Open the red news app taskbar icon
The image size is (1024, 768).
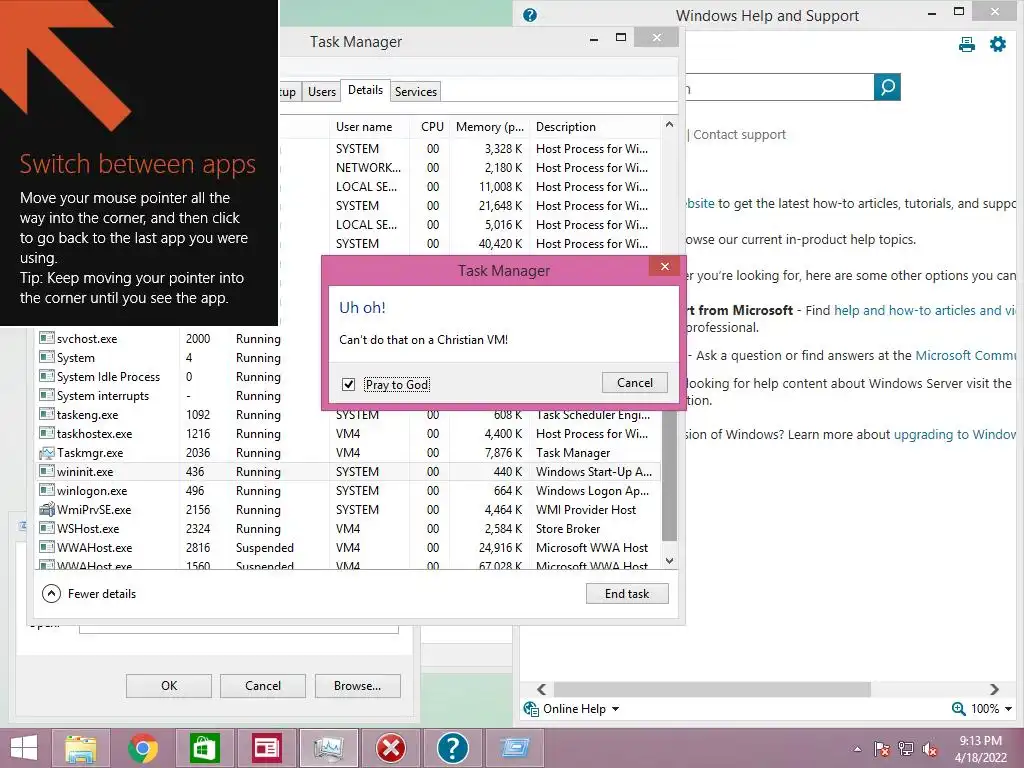point(266,748)
